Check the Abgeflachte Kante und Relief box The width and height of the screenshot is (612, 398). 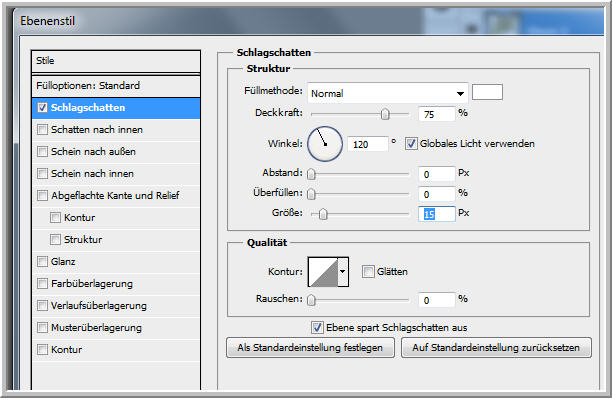click(x=43, y=195)
